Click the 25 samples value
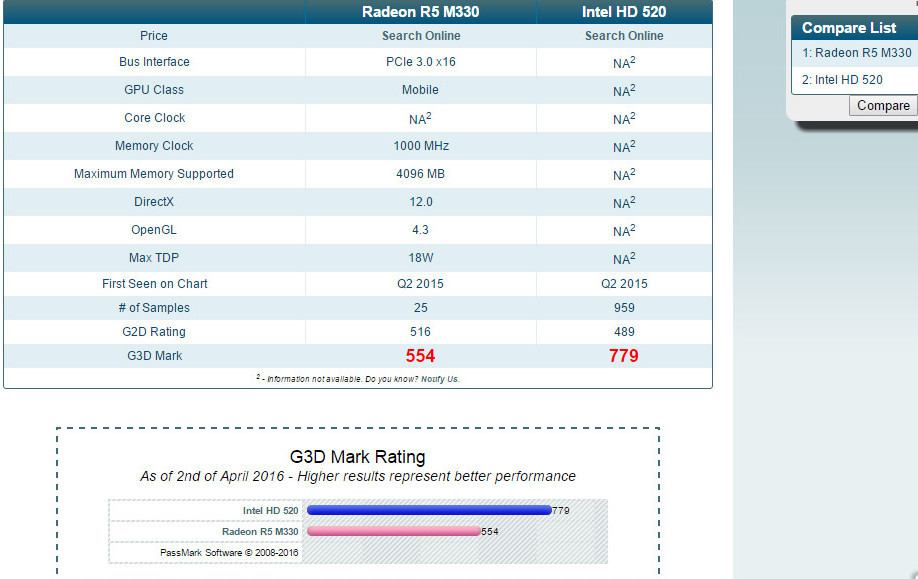Viewport: 918px width, 579px height. pyautogui.click(x=420, y=308)
